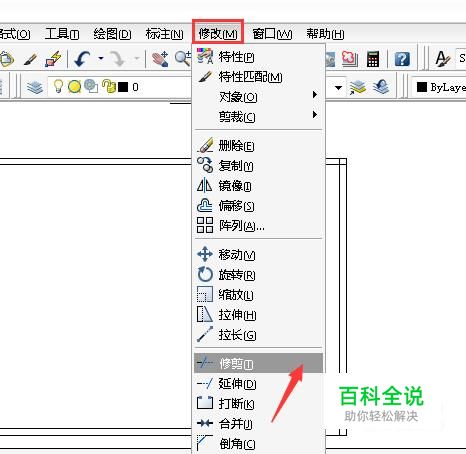Click the Block Editor toolbar icon

53,59
